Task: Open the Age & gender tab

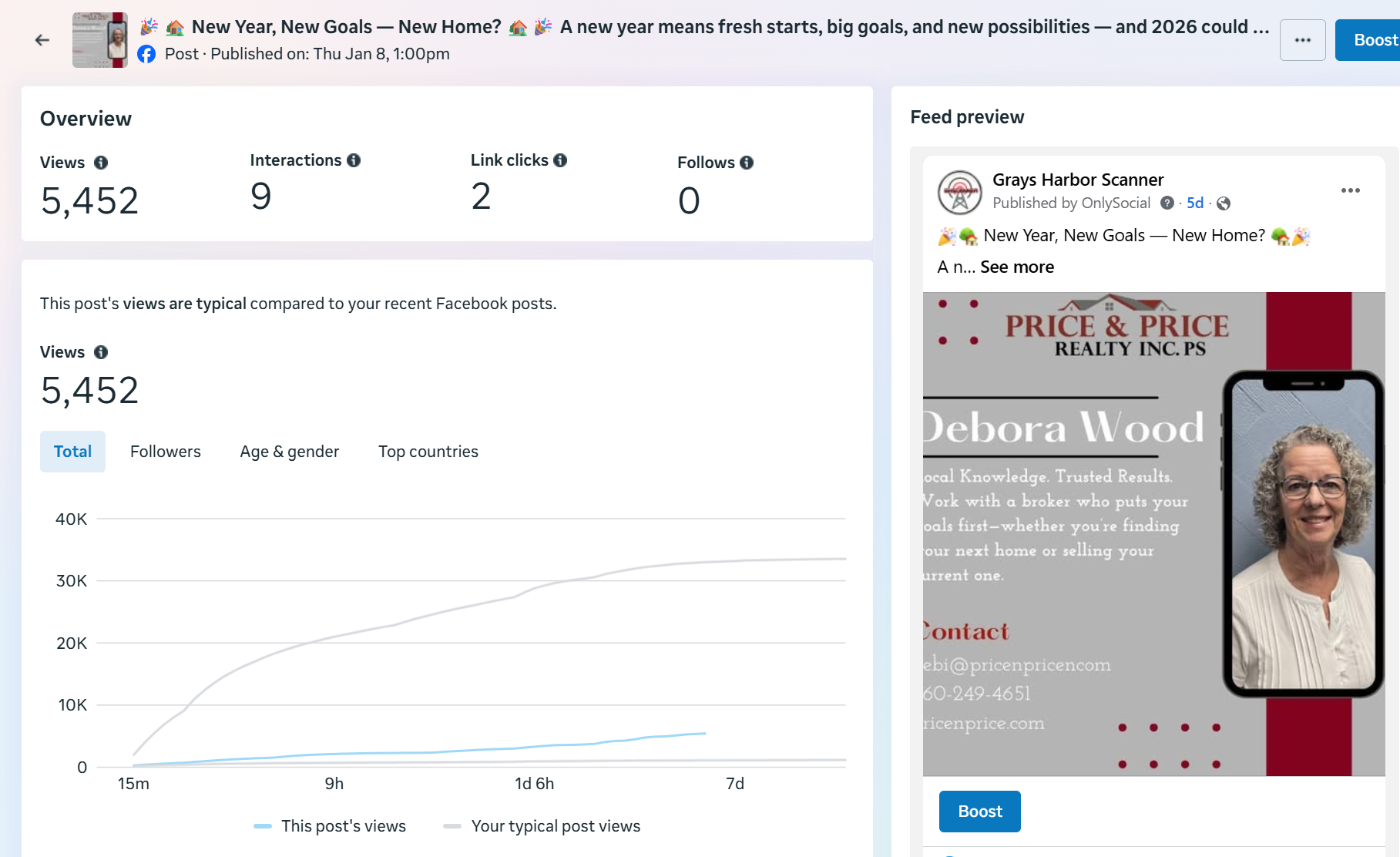Action: (x=290, y=452)
